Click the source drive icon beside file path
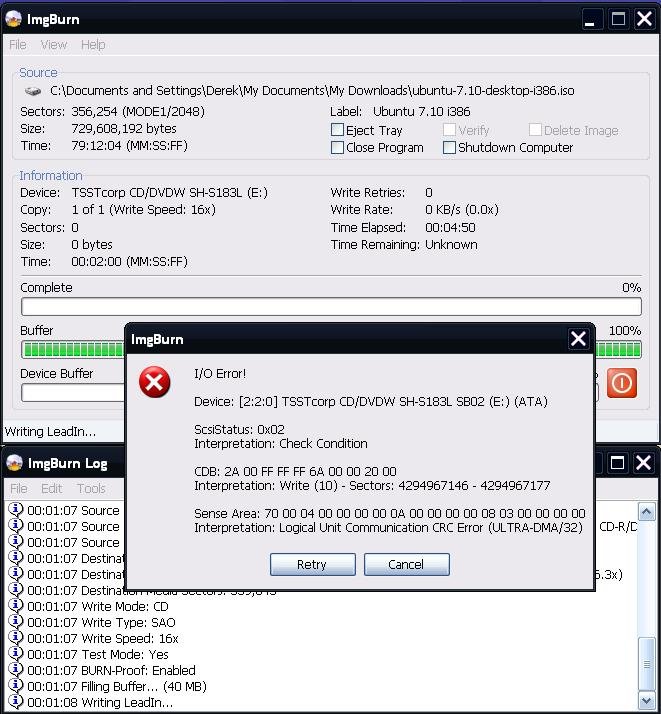 (33, 91)
